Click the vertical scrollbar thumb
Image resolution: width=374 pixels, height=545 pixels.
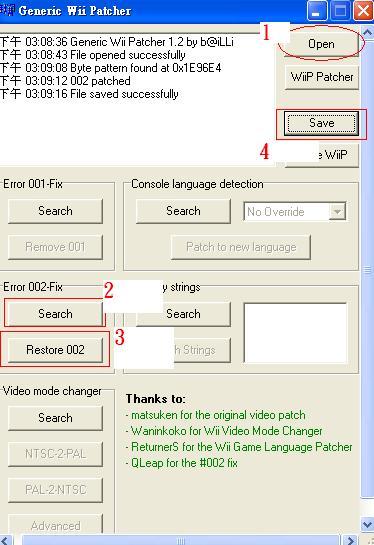[368, 270]
